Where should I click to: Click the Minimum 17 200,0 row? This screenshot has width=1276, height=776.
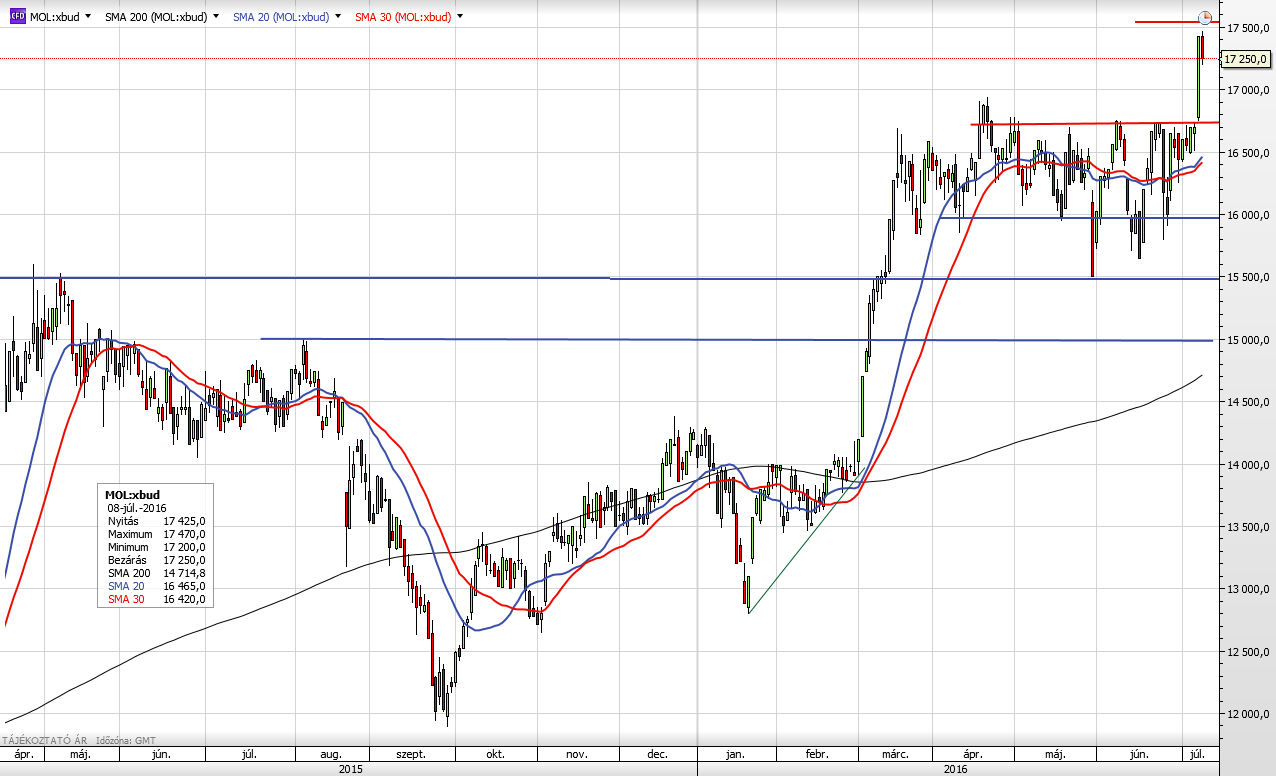click(x=156, y=547)
